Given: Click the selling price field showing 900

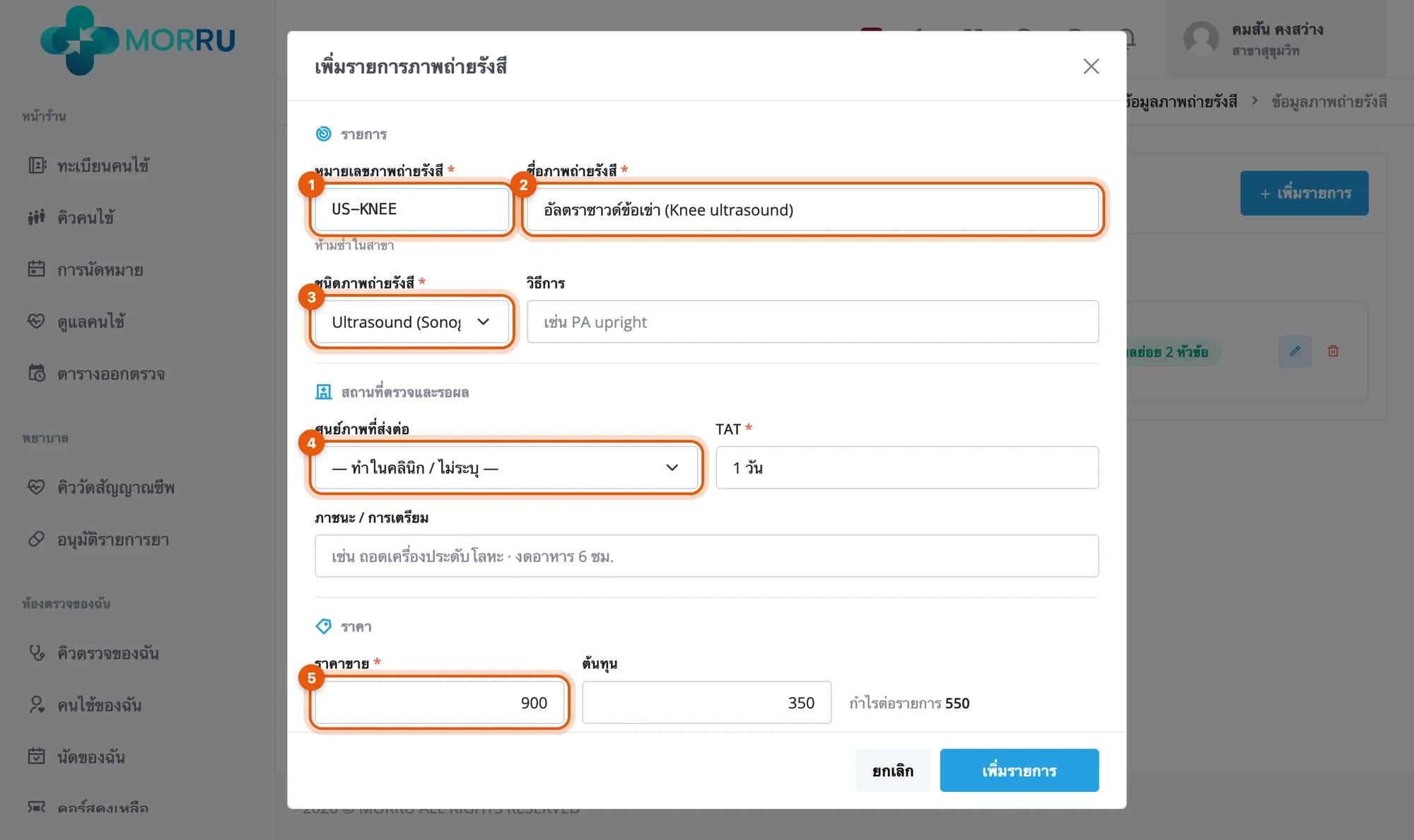Looking at the screenshot, I should [439, 702].
